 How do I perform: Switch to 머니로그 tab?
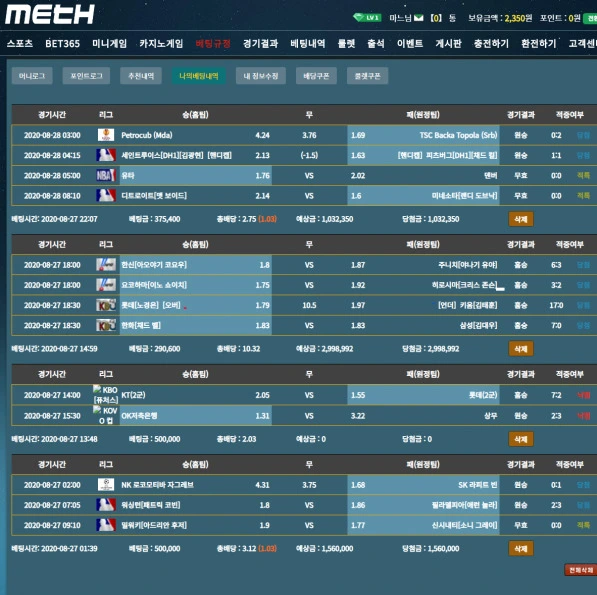tap(32, 76)
